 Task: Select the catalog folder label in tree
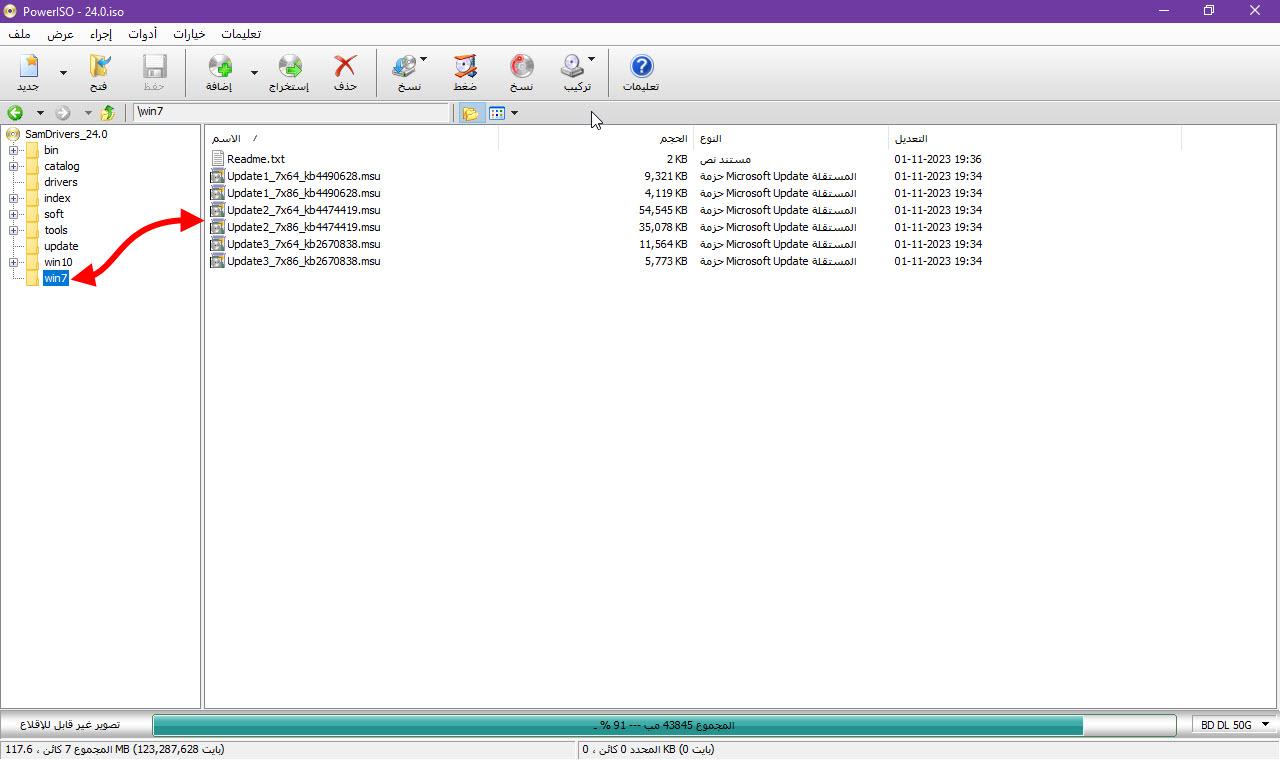[62, 166]
